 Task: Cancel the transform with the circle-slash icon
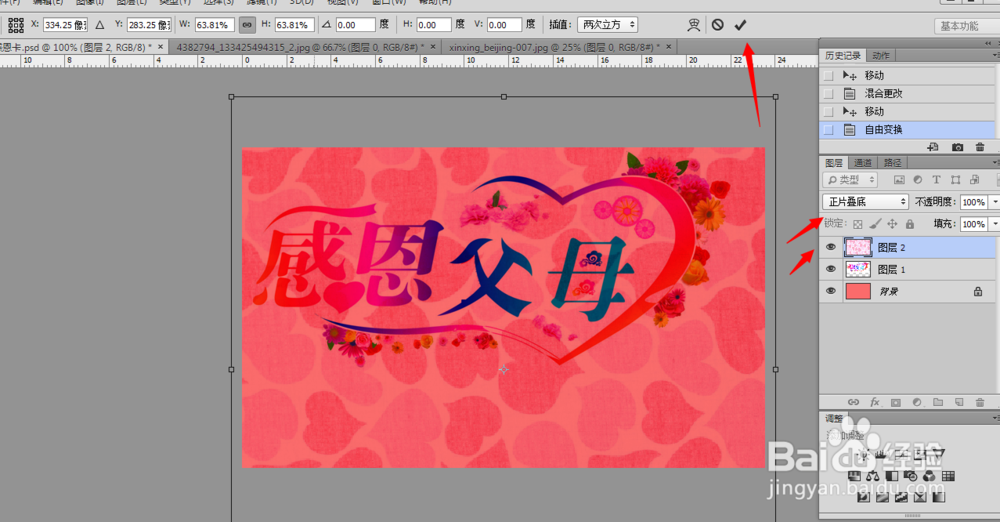tap(717, 25)
